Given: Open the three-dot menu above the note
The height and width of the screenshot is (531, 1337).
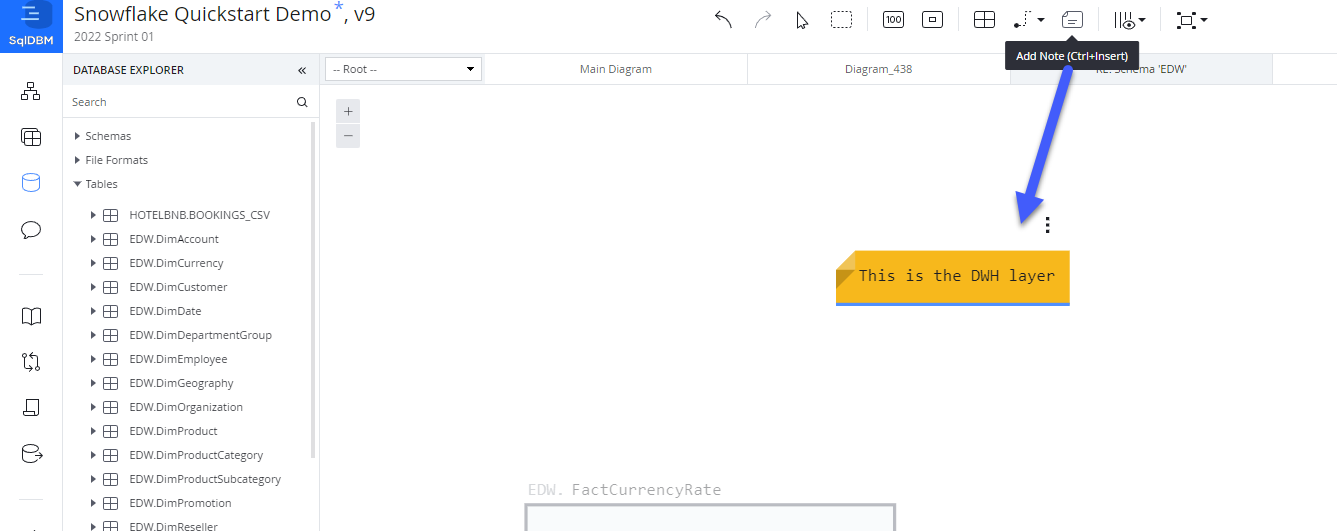Looking at the screenshot, I should pyautogui.click(x=1047, y=225).
